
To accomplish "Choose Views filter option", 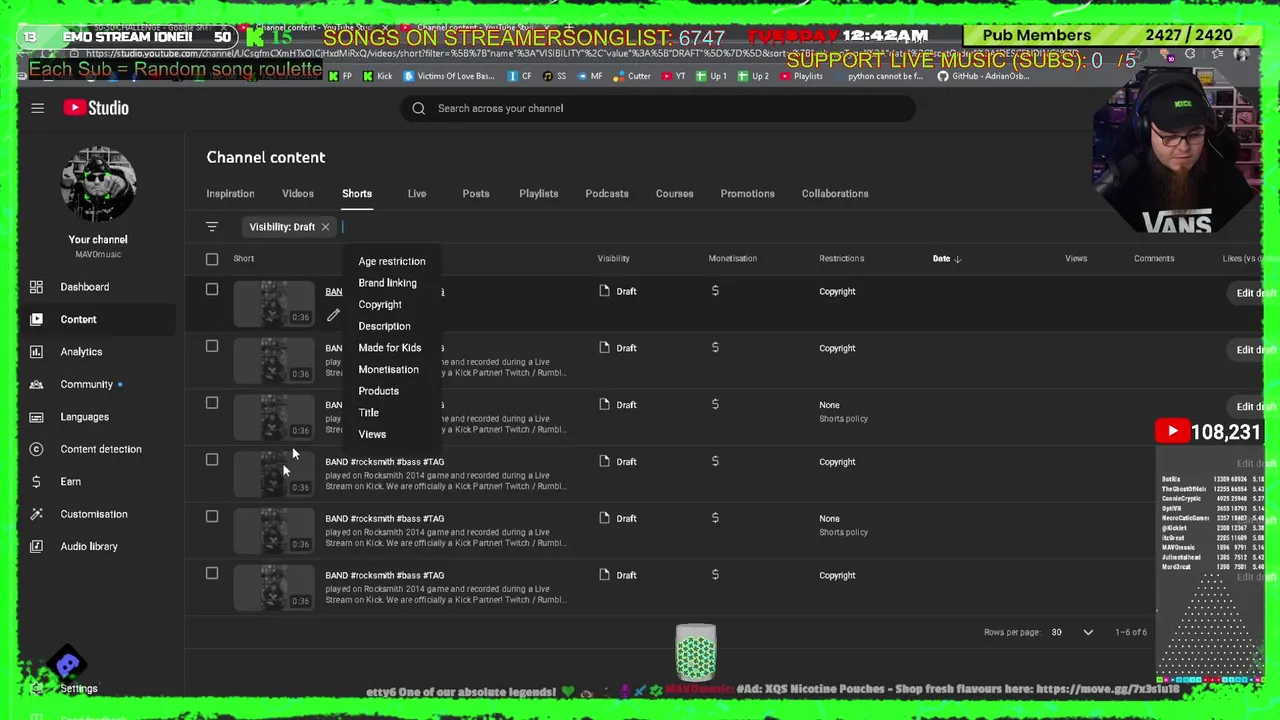I will tap(372, 435).
